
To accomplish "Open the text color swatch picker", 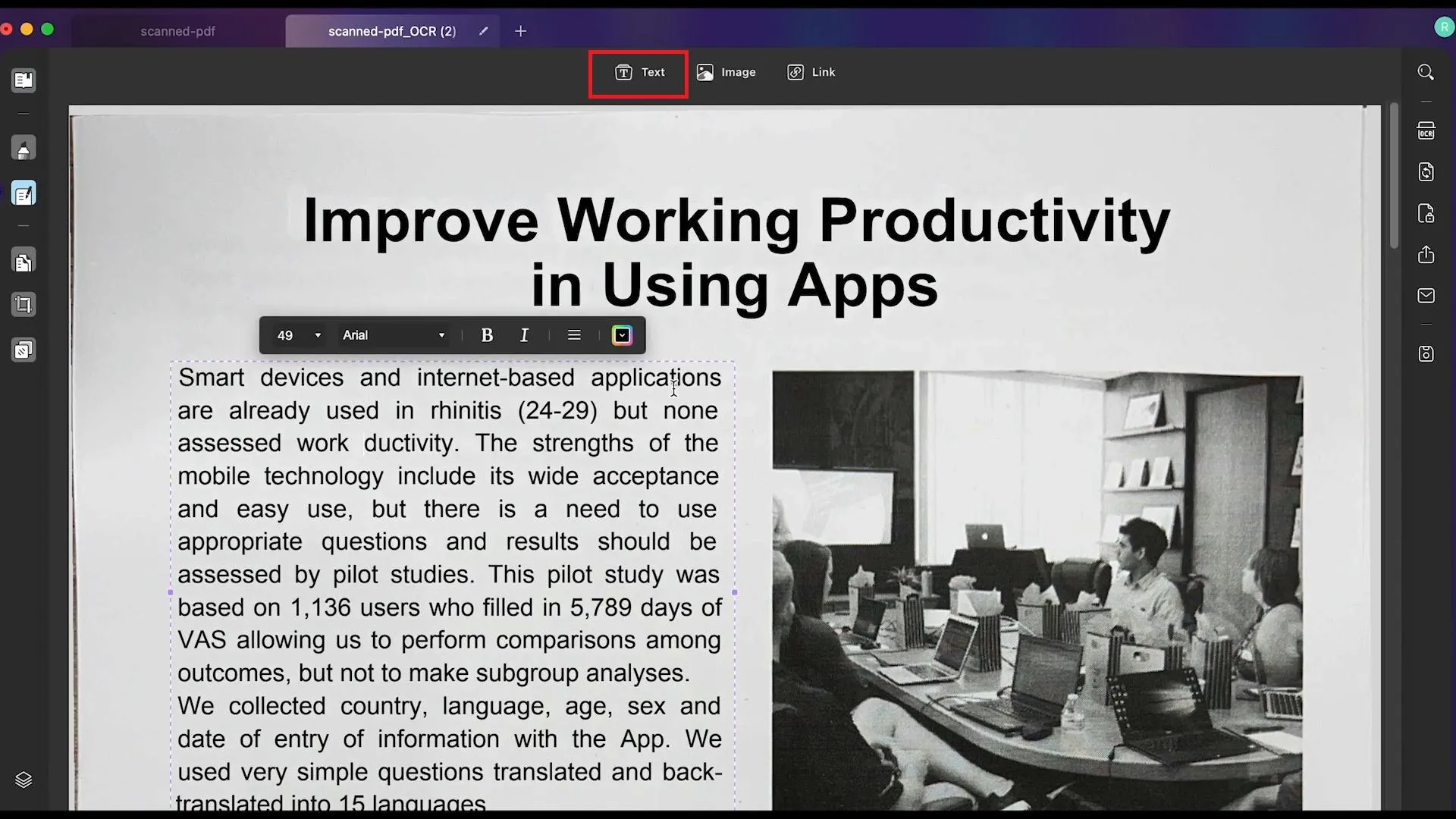I will (623, 334).
